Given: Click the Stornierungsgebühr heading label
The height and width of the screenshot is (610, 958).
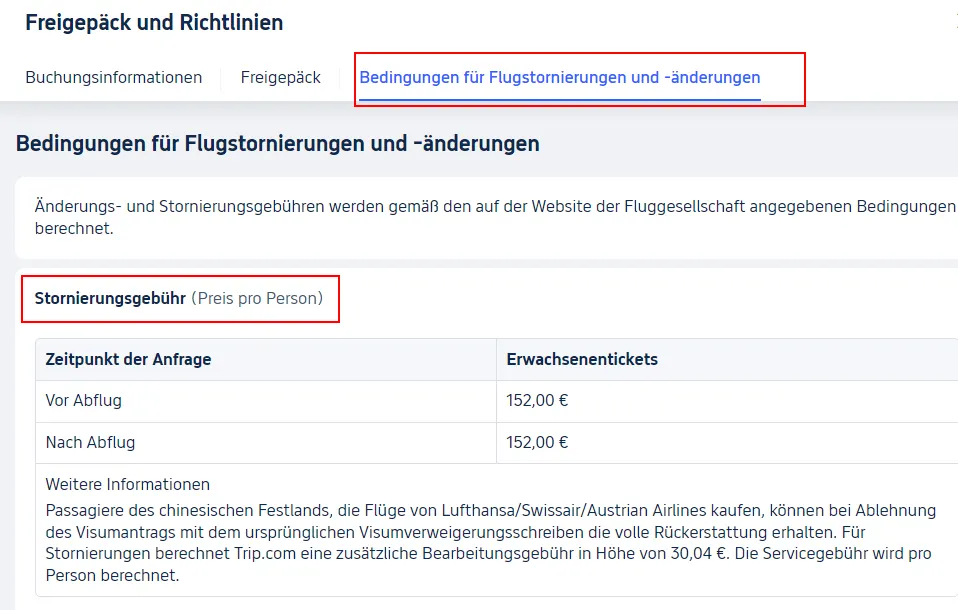Looking at the screenshot, I should [110, 298].
